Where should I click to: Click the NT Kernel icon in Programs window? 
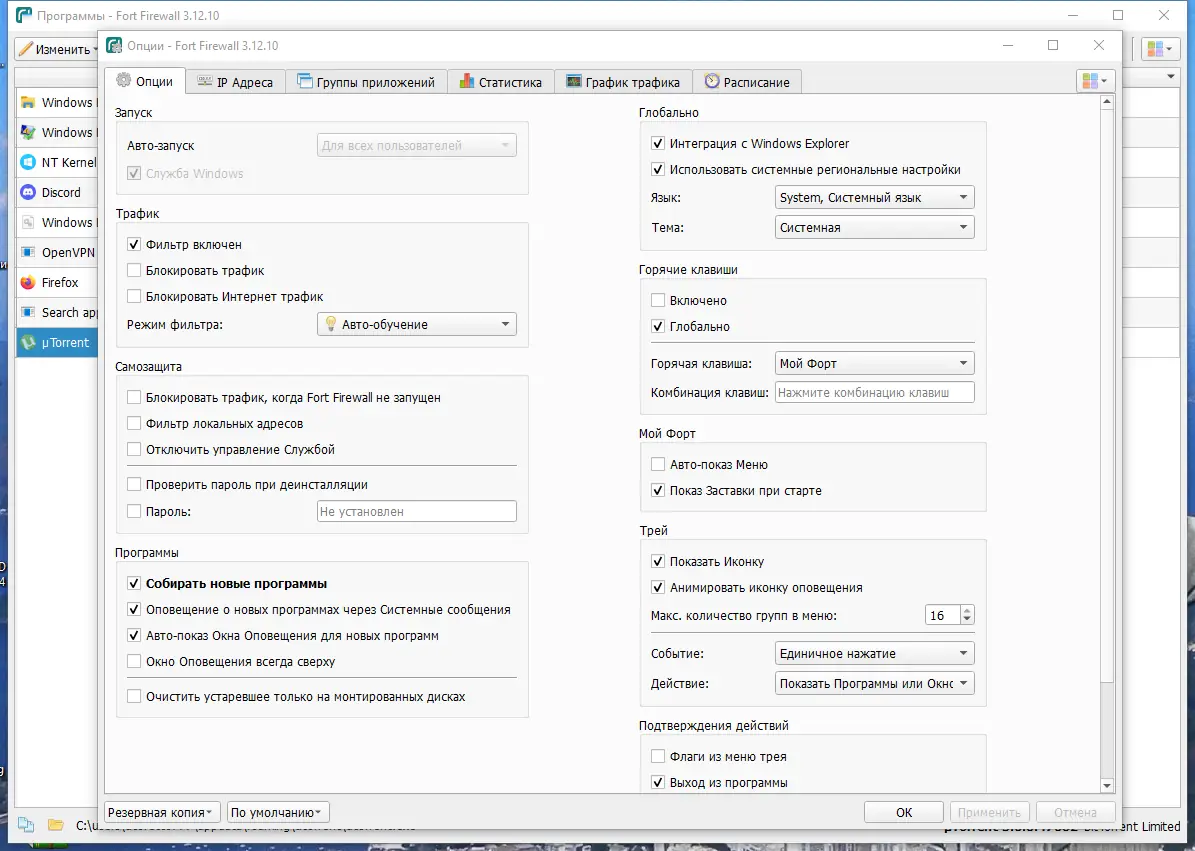click(28, 162)
